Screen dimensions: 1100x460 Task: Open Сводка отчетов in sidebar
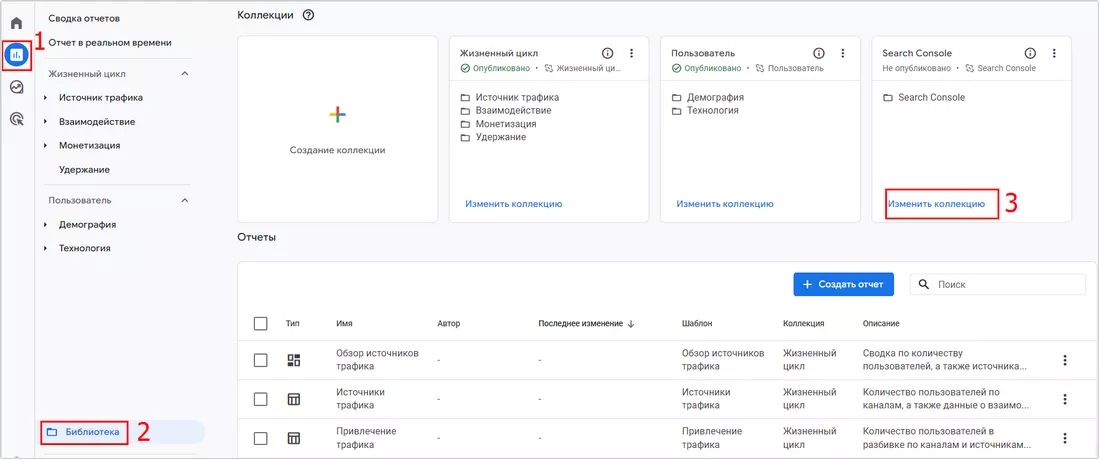coord(84,18)
